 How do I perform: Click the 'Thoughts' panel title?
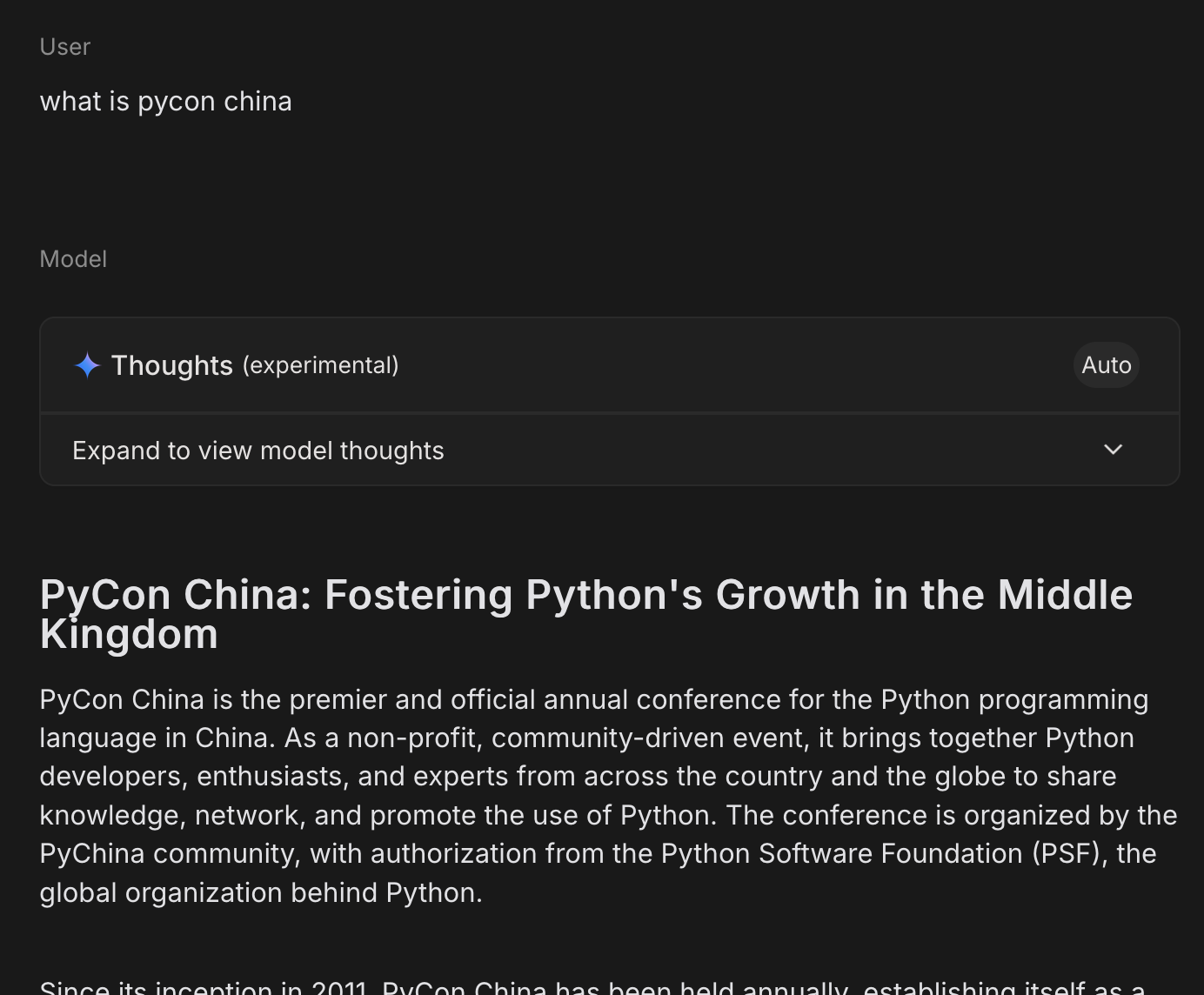coord(172,365)
